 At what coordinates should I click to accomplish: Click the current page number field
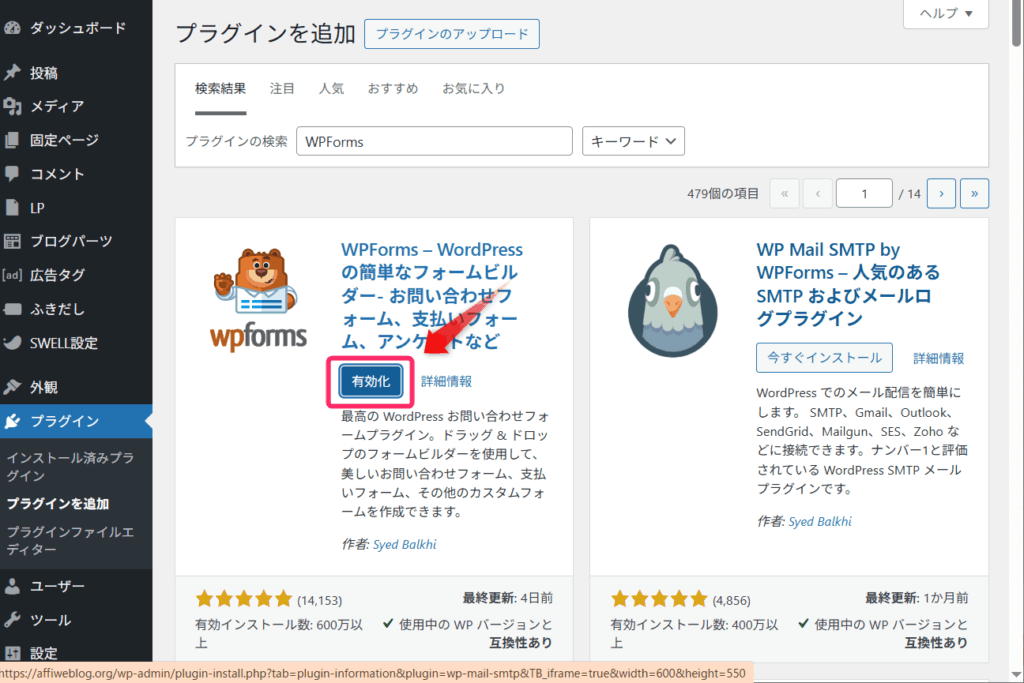click(x=864, y=193)
